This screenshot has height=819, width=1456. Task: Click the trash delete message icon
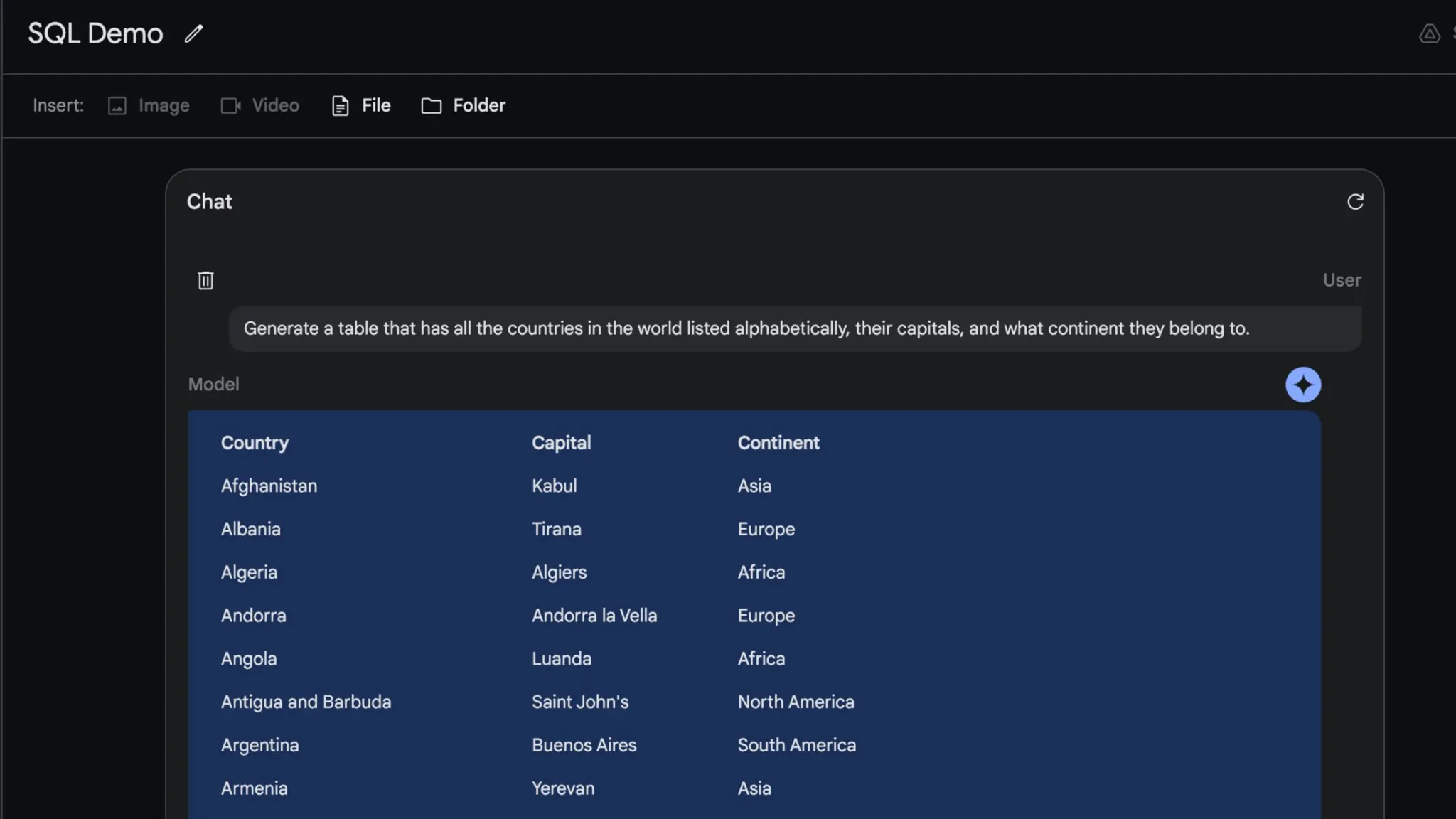pos(205,280)
